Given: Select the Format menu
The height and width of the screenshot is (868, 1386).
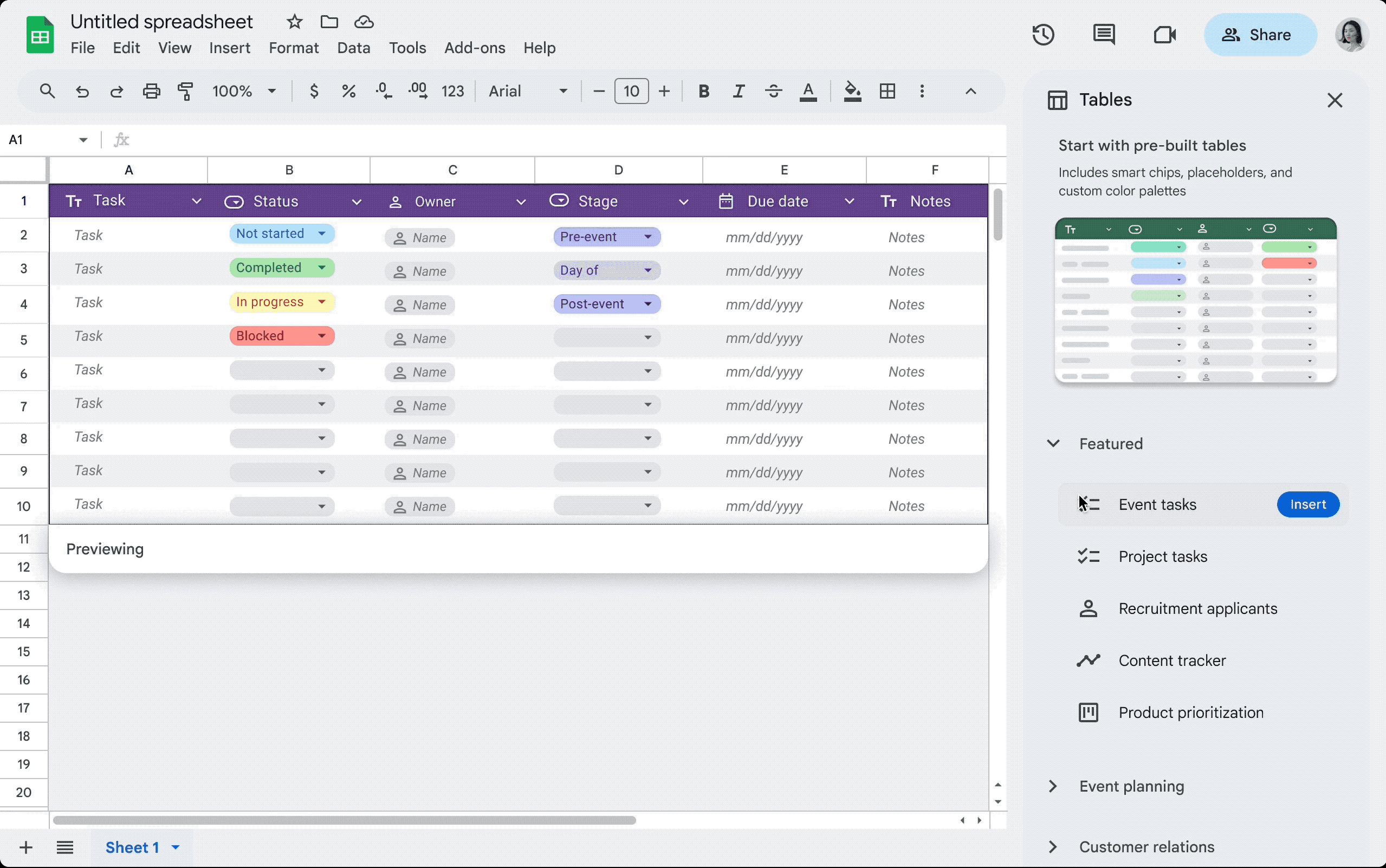Looking at the screenshot, I should tap(294, 47).
